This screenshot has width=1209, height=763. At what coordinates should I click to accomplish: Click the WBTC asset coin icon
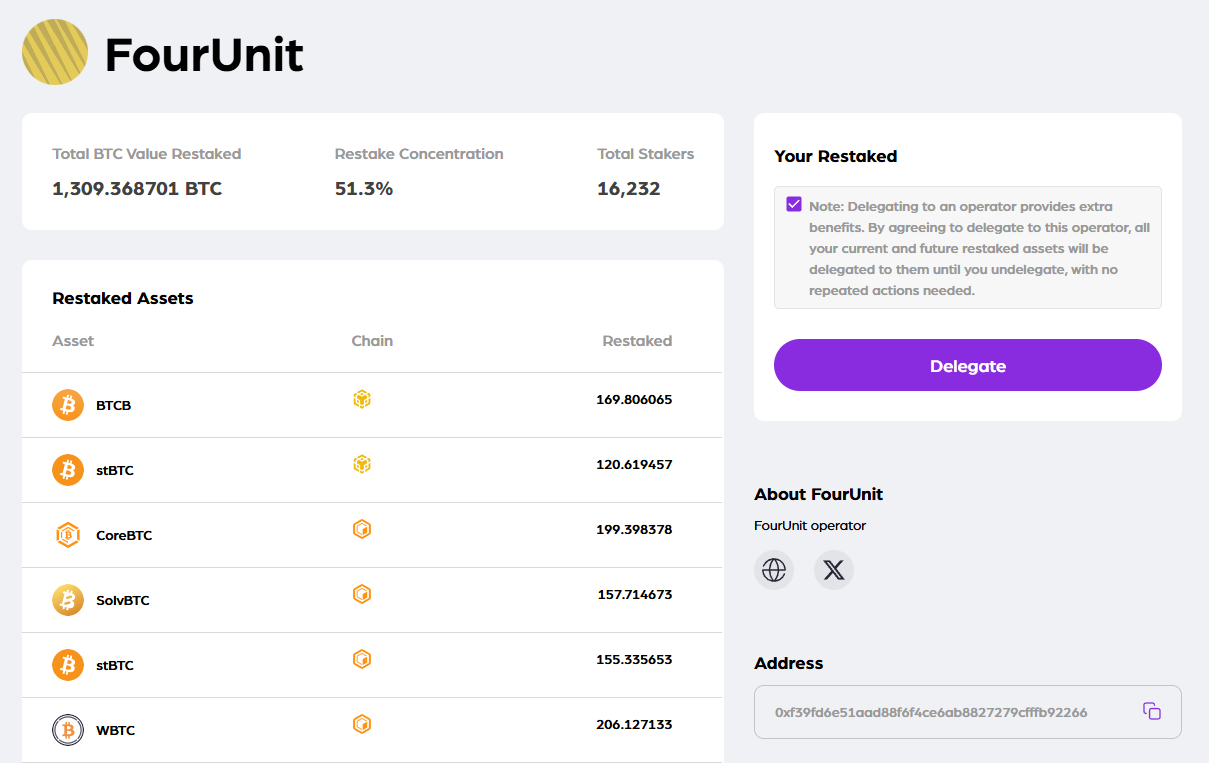(68, 730)
